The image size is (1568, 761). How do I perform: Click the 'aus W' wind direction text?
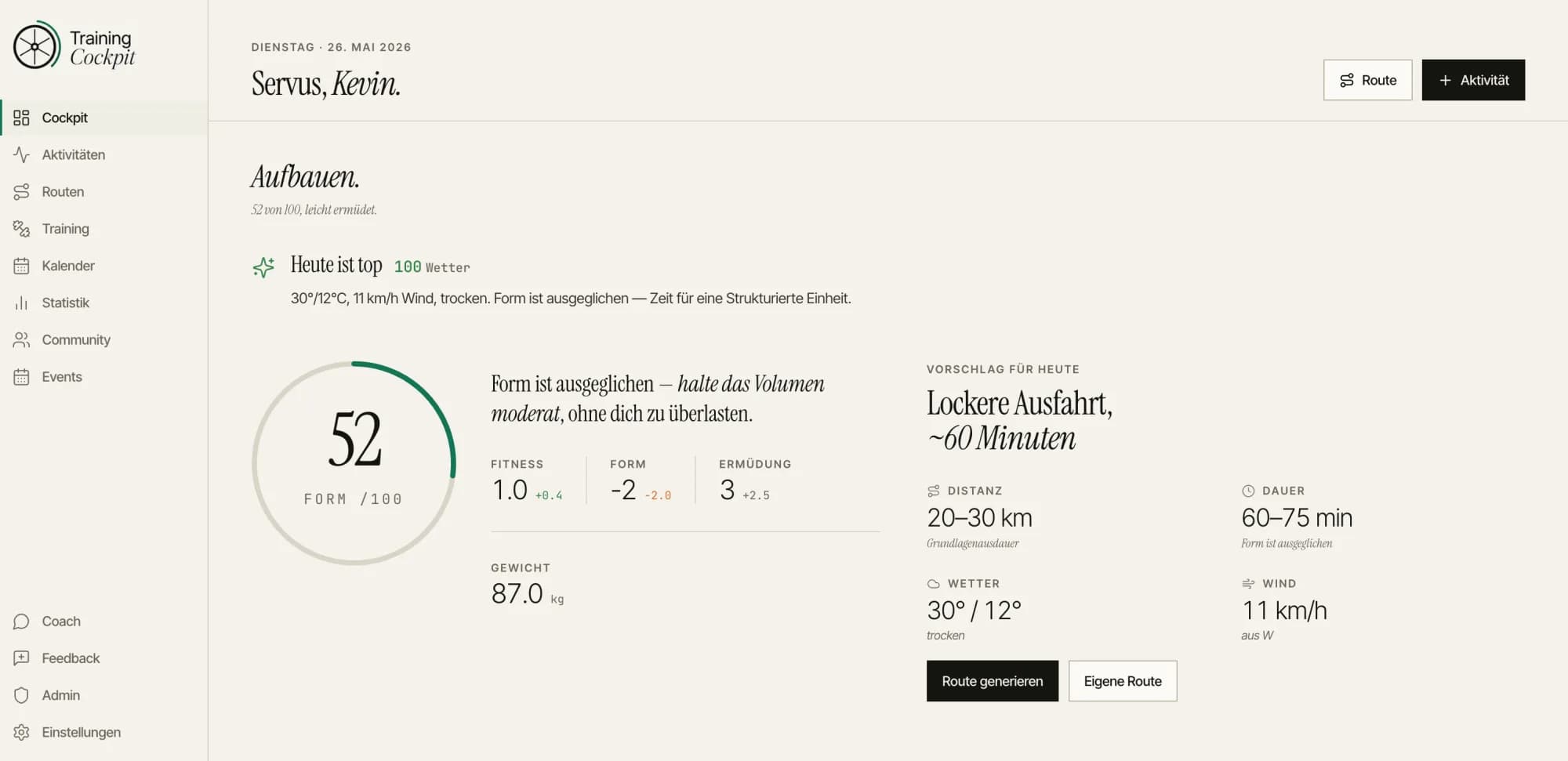point(1257,635)
